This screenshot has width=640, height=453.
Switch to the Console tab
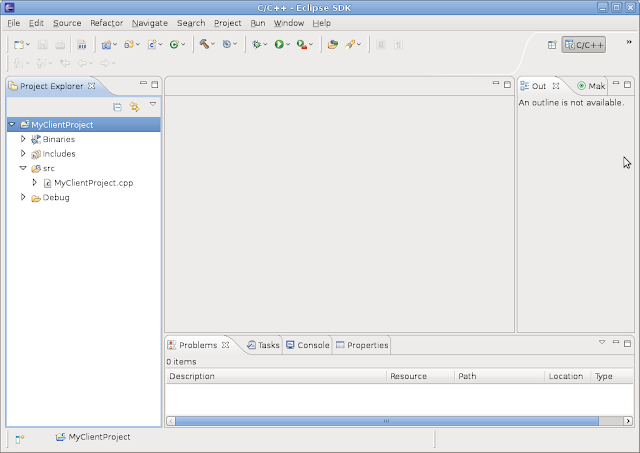click(x=308, y=345)
